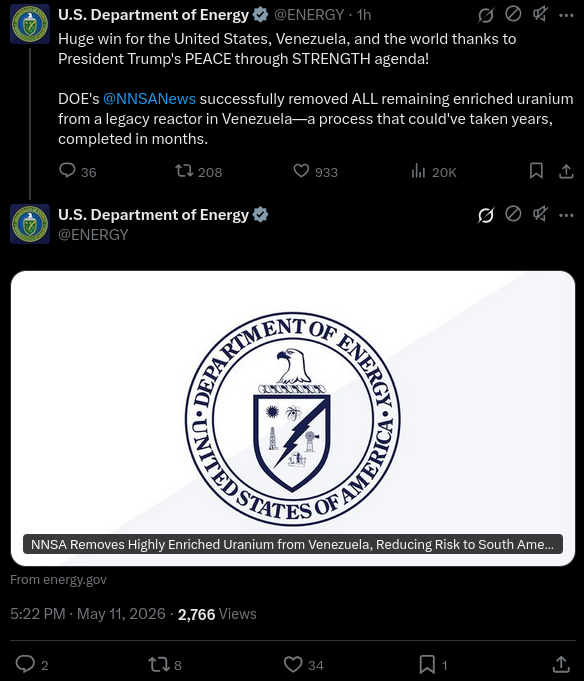The width and height of the screenshot is (584, 681).
Task: Open share menu on the main tweet
Action: [x=561, y=664]
